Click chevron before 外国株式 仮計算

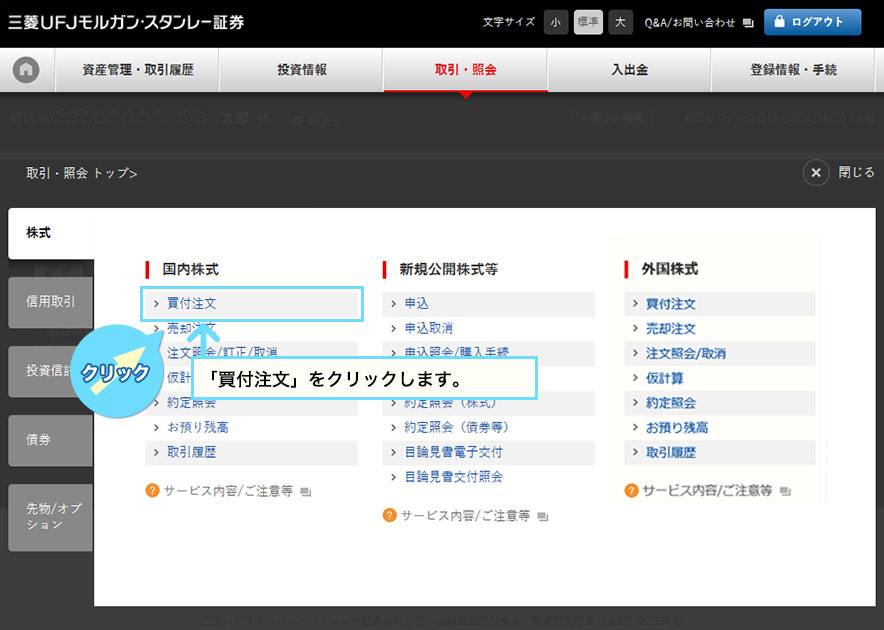pyautogui.click(x=635, y=378)
